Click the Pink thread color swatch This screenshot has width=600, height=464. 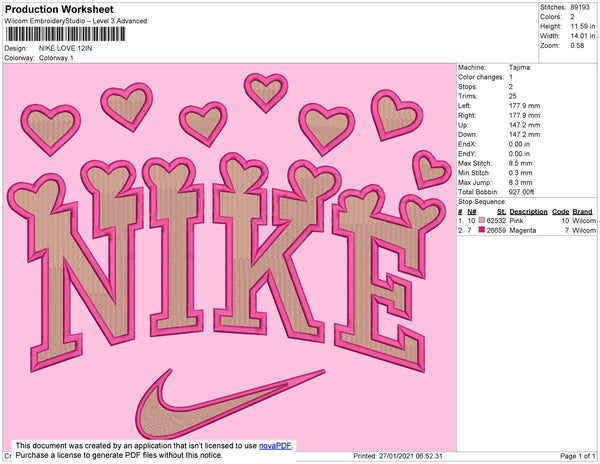(481, 221)
